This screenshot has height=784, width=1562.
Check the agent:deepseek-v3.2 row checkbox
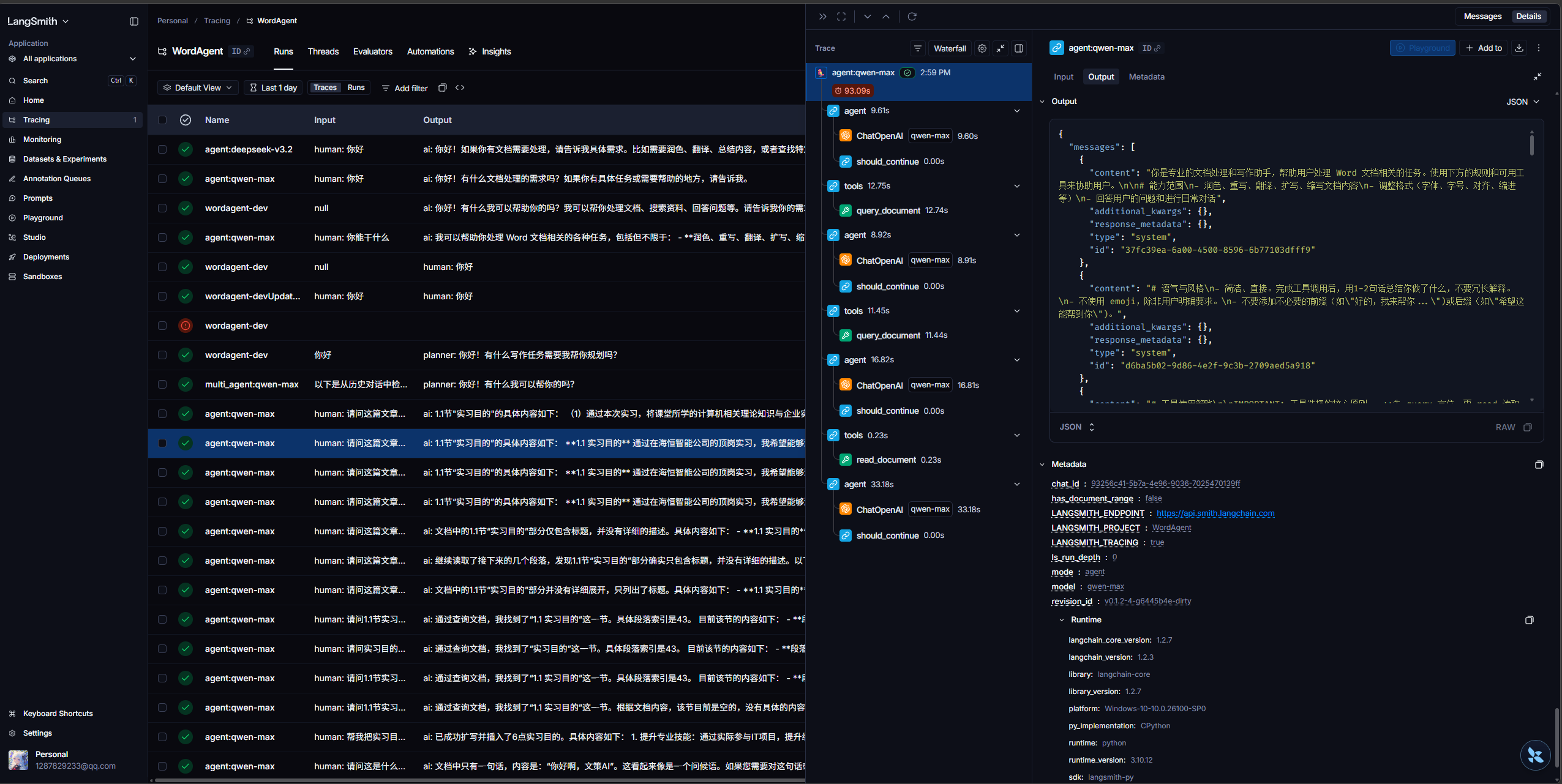click(x=162, y=149)
